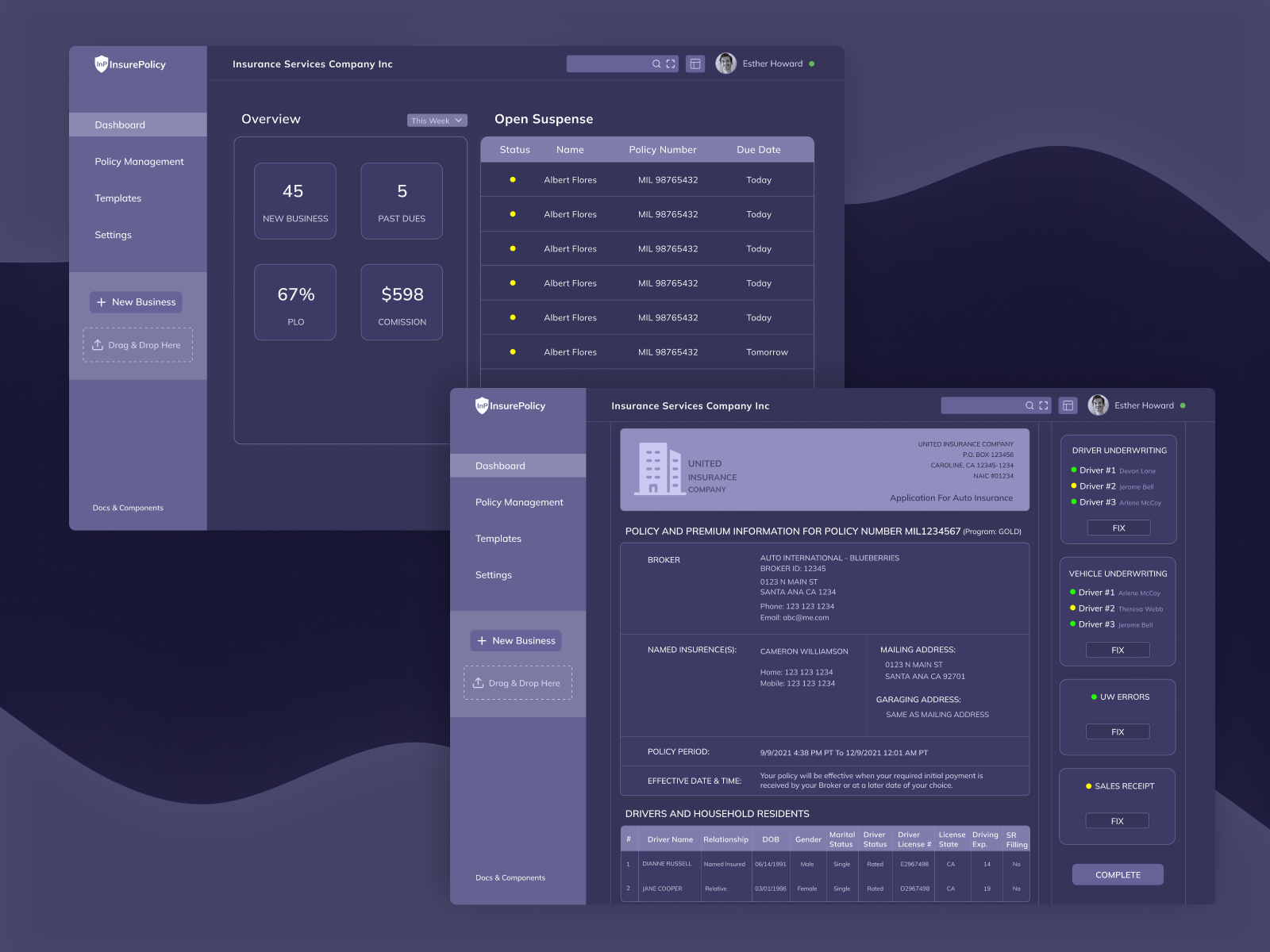Click FIX under Driver Underwriting
Image resolution: width=1270 pixels, height=952 pixels.
tap(1118, 528)
